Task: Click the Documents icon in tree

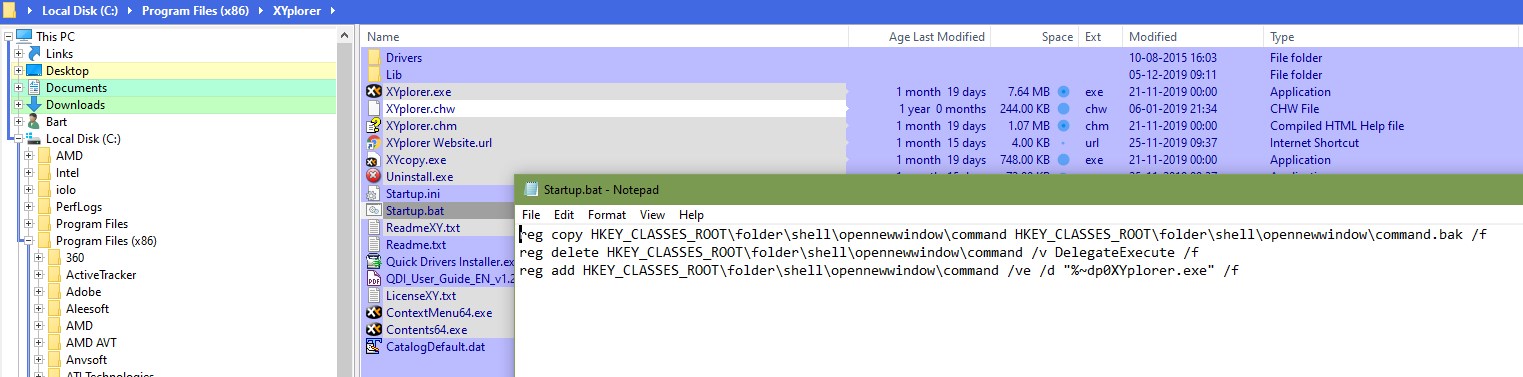Action: point(34,87)
